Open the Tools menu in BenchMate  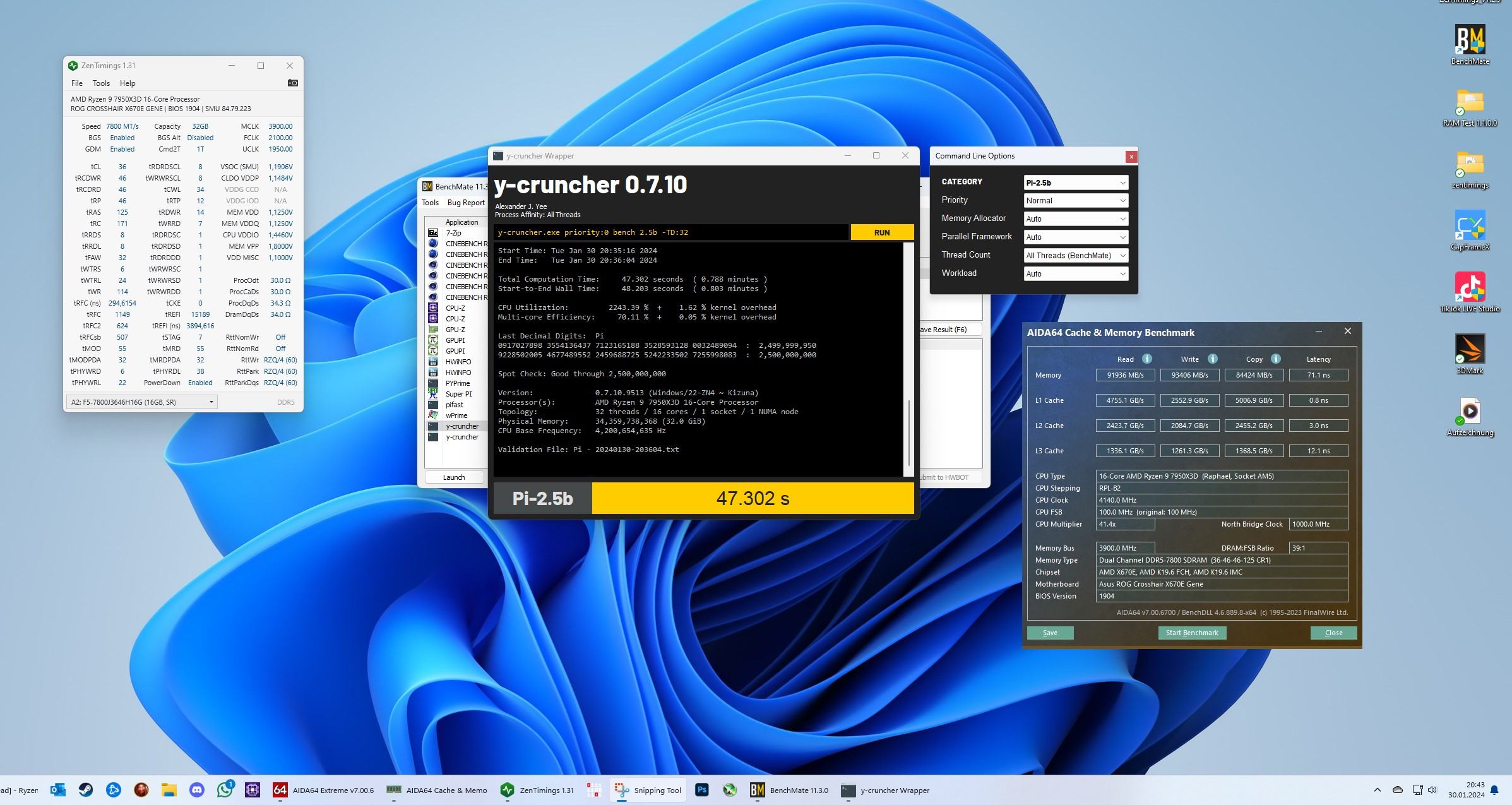[430, 203]
